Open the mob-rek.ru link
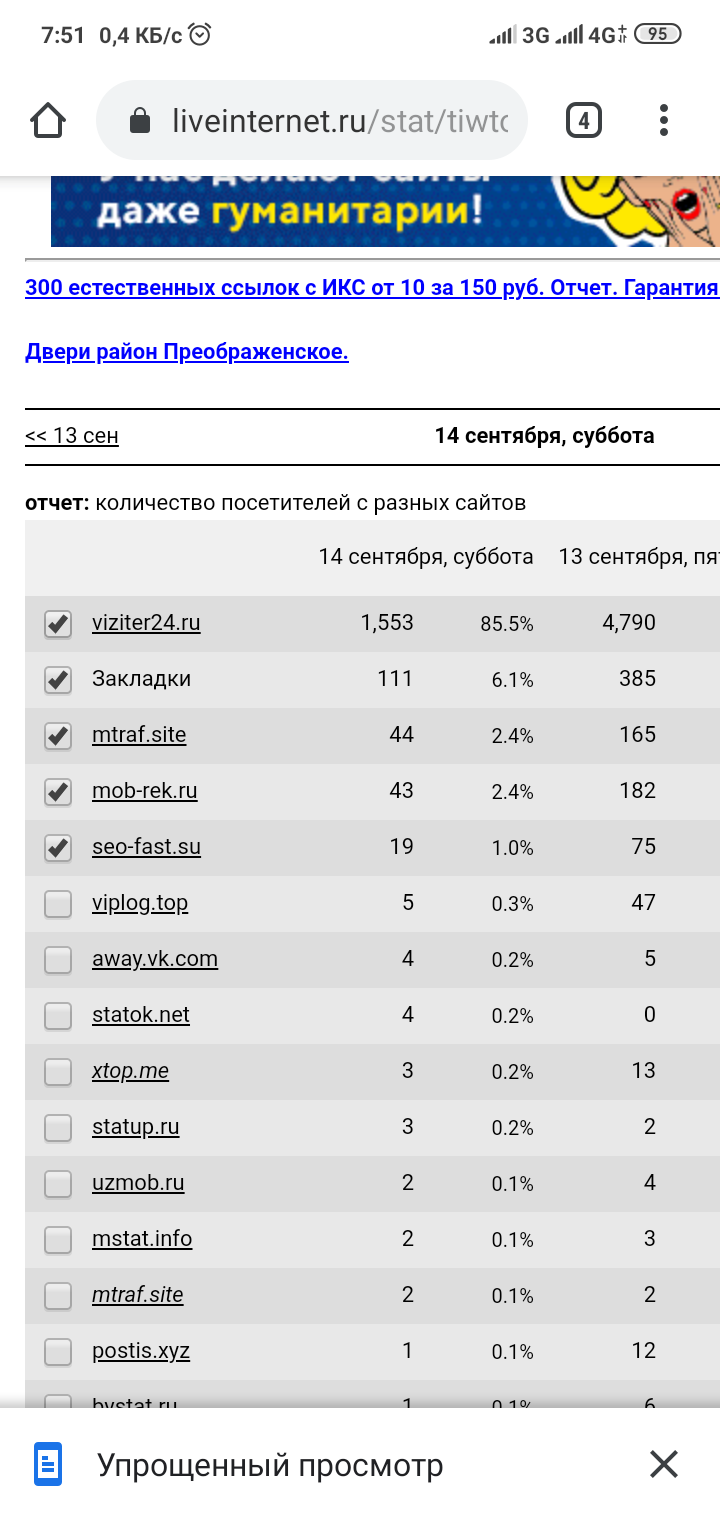Image resolution: width=720 pixels, height=1520 pixels. (x=144, y=791)
